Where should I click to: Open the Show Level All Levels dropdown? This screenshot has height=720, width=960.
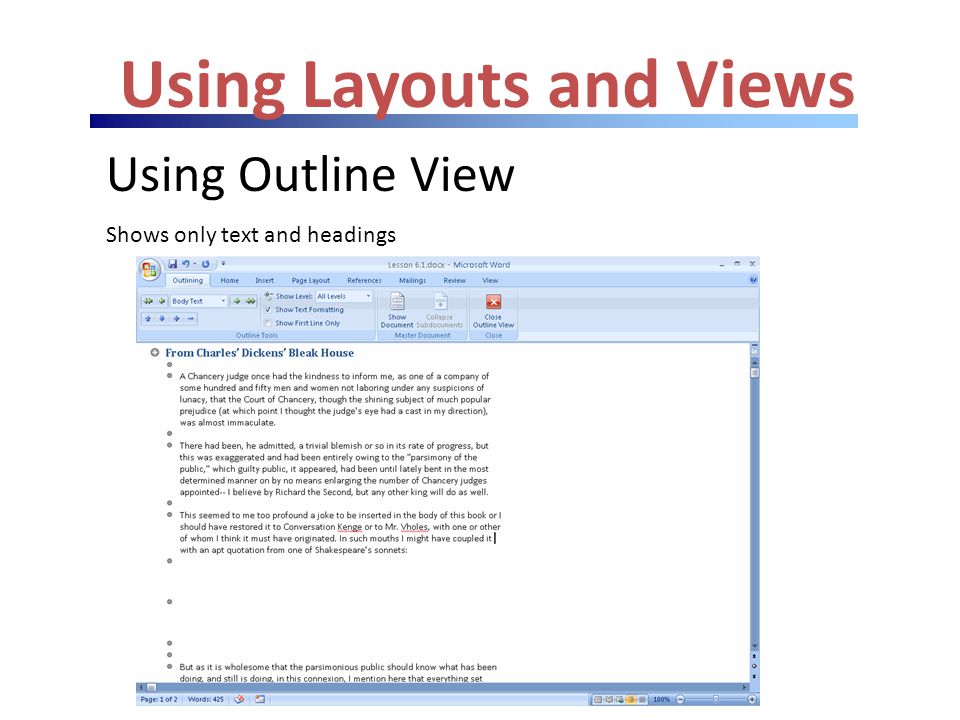[368, 296]
